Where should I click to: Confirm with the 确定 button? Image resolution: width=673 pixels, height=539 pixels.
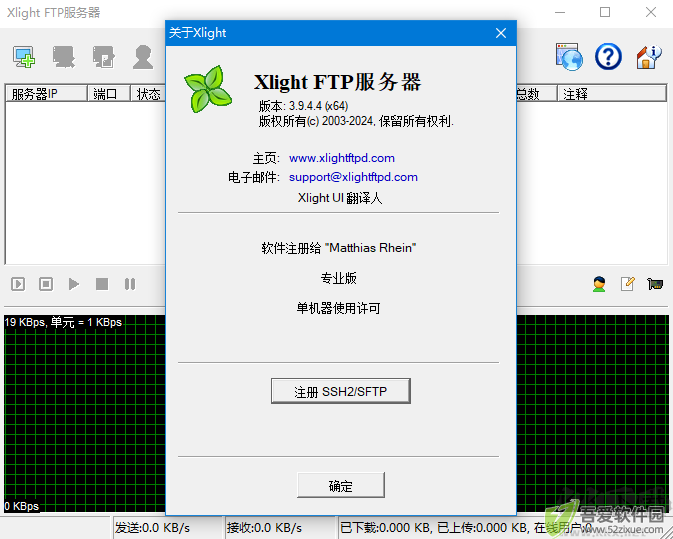(341, 485)
